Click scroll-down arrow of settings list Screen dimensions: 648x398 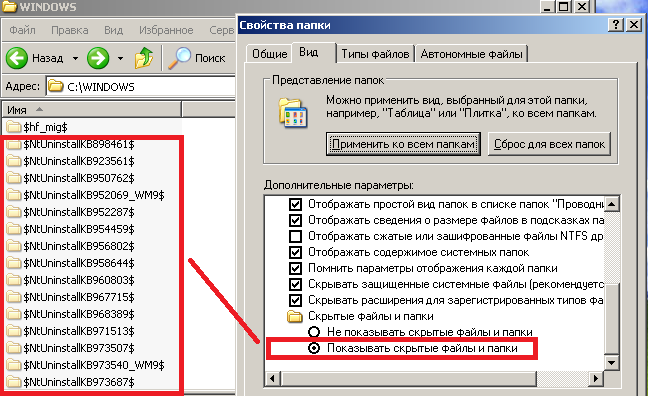tap(612, 363)
